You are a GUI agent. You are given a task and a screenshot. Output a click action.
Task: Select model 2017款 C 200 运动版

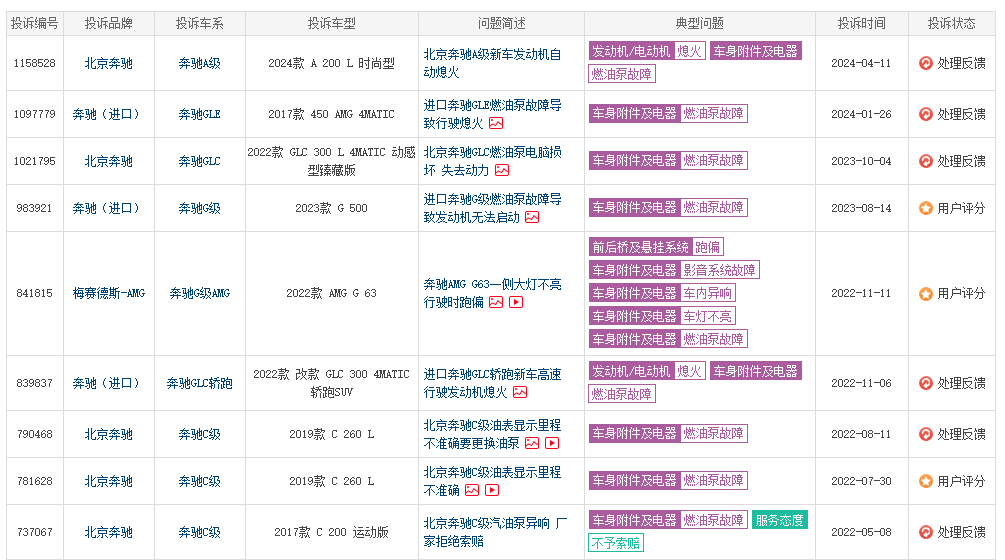coord(331,532)
